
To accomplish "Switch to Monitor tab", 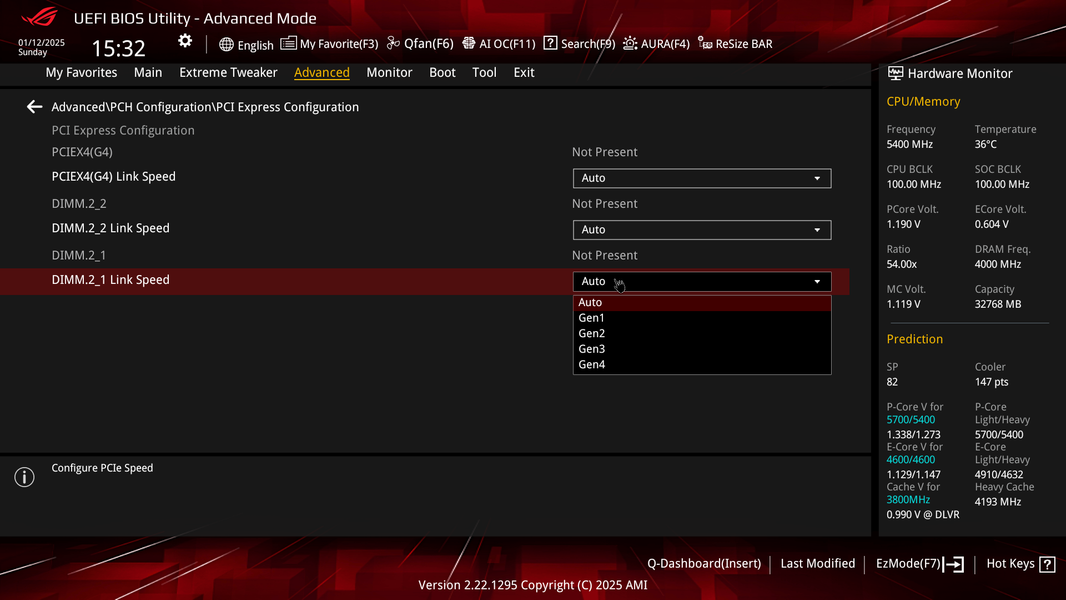I will (389, 72).
